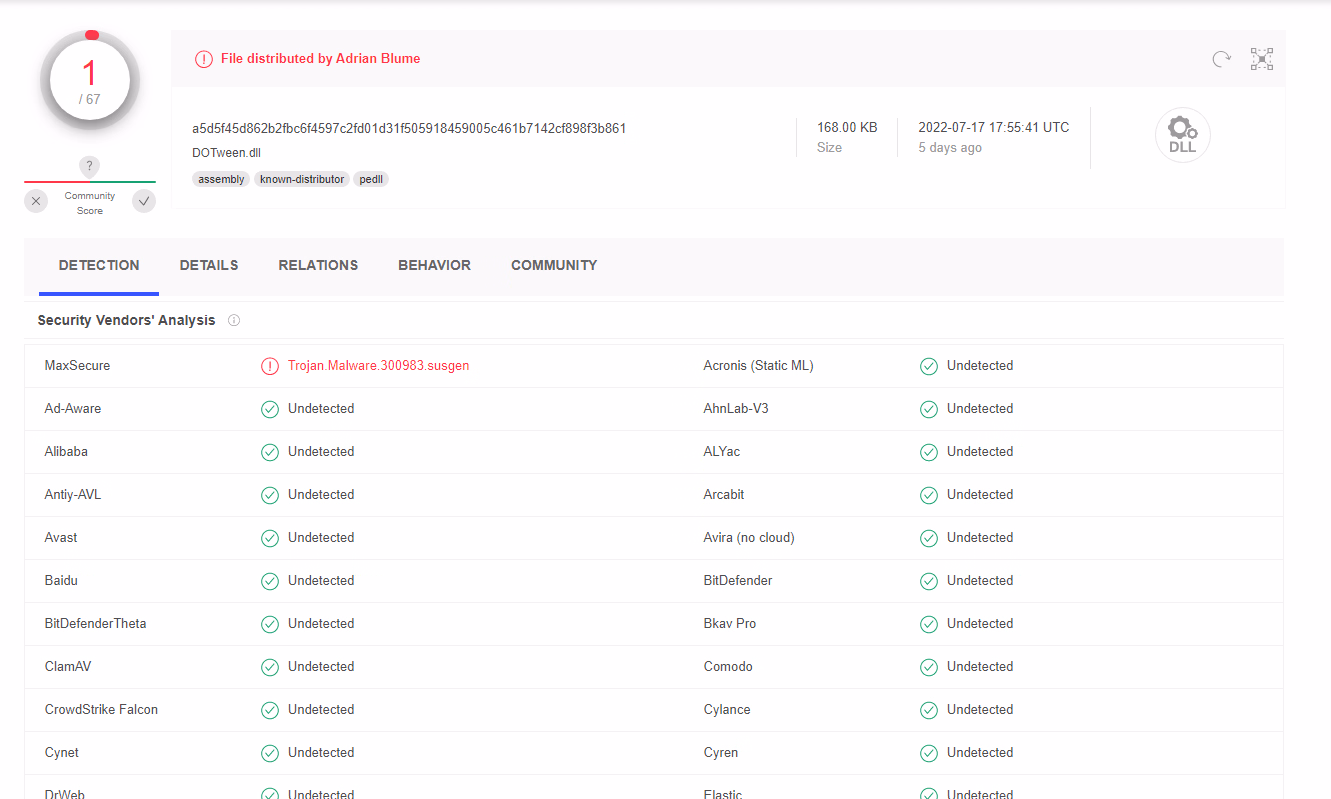
Task: Click the pedll tag
Action: pos(371,179)
